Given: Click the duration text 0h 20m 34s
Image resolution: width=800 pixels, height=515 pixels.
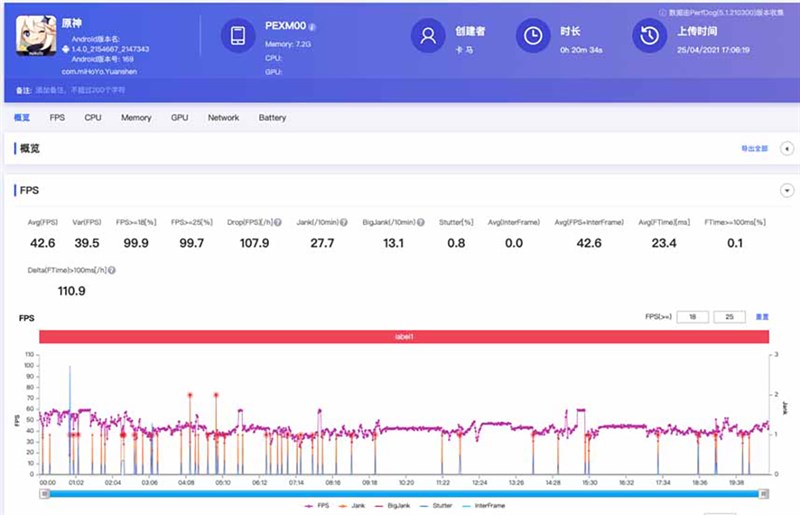Looking at the screenshot, I should click(x=581, y=50).
